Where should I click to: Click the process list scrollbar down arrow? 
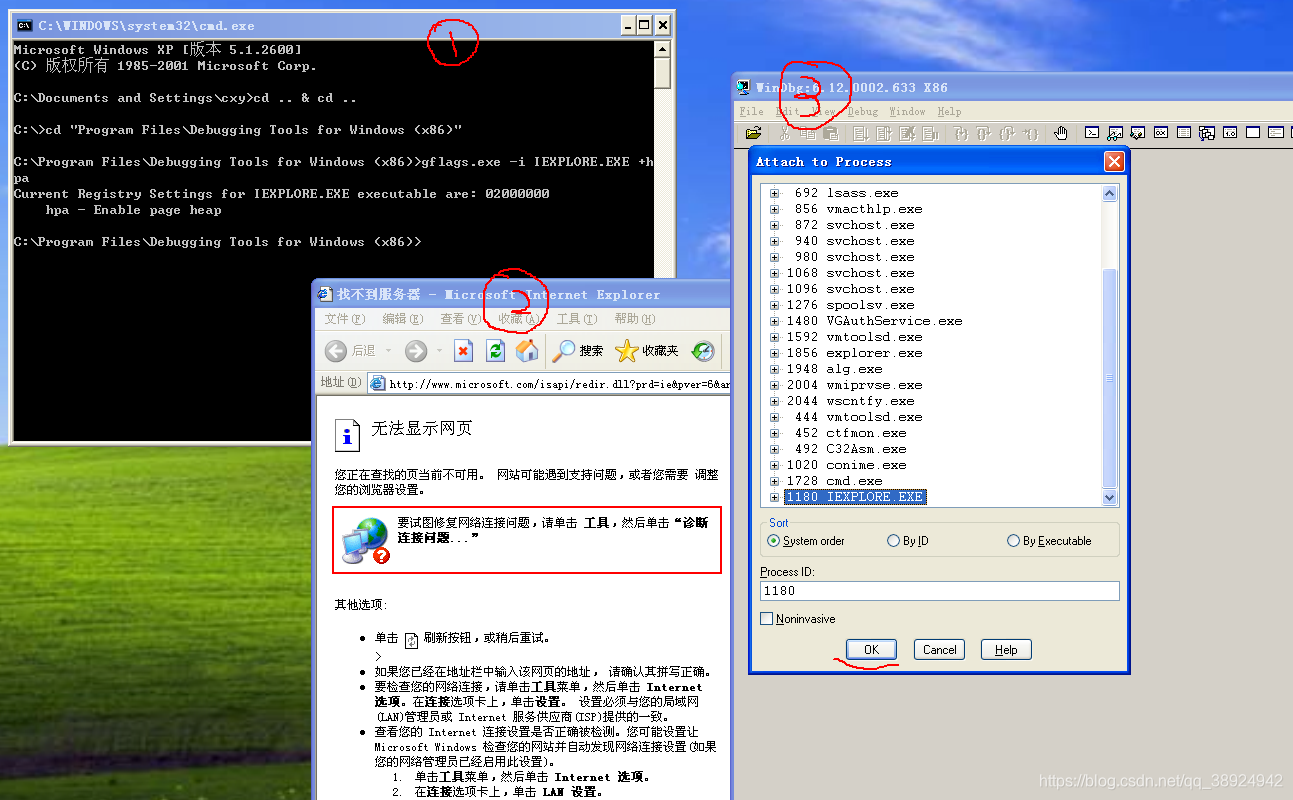[1110, 497]
